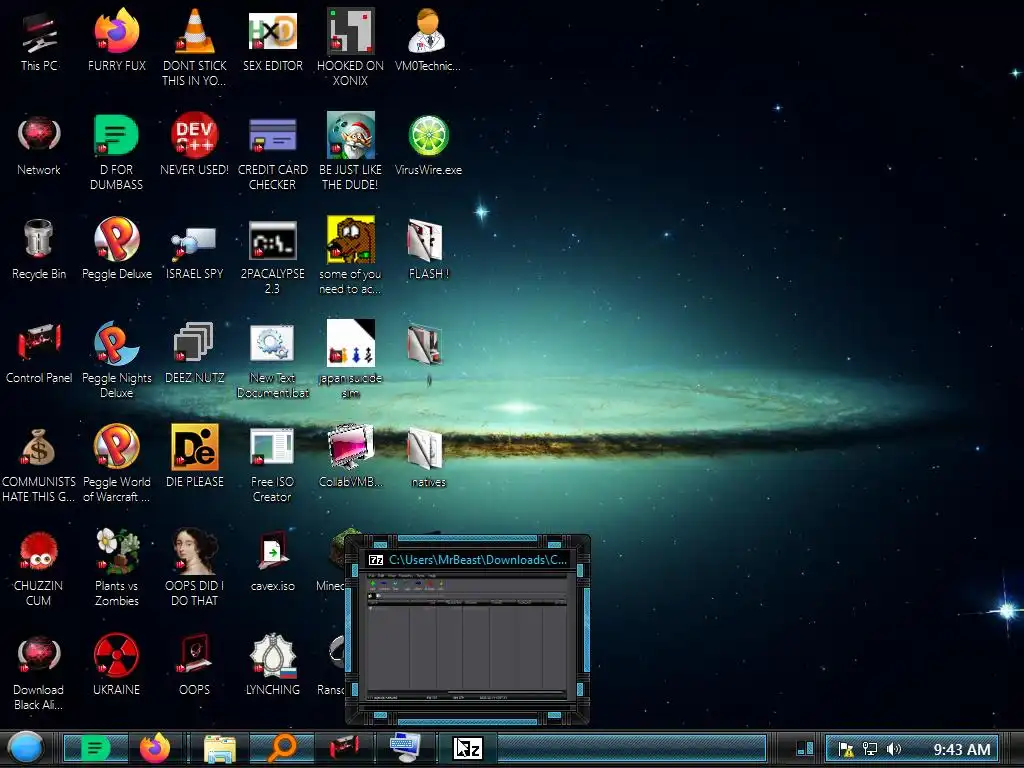Click the network status tray icon
The height and width of the screenshot is (768, 1024).
[x=870, y=749]
